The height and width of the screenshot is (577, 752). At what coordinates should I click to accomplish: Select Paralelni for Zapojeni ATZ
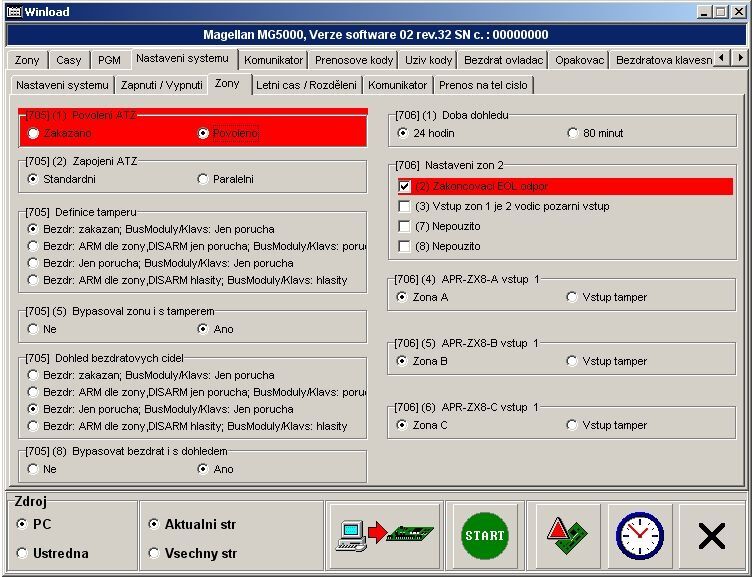click(x=205, y=179)
